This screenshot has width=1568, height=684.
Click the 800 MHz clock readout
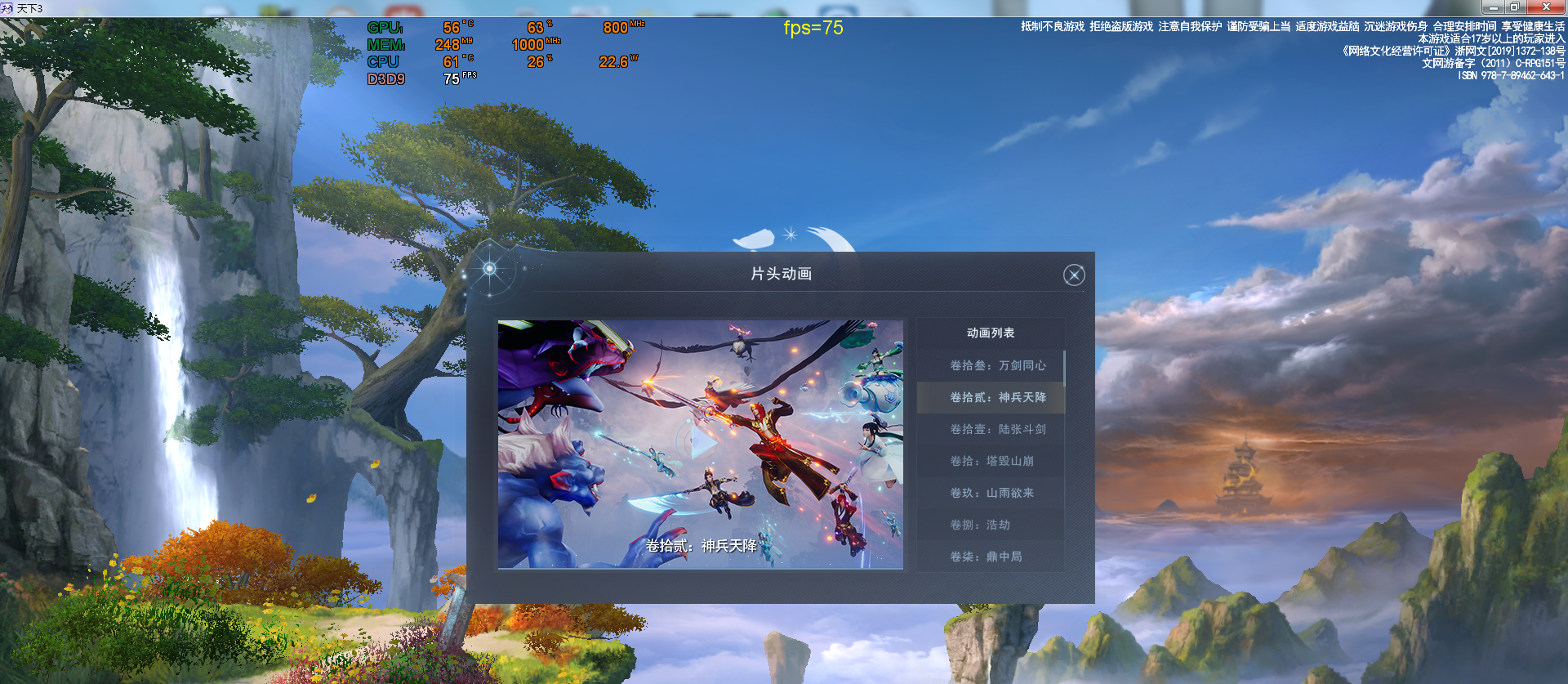pos(624,28)
